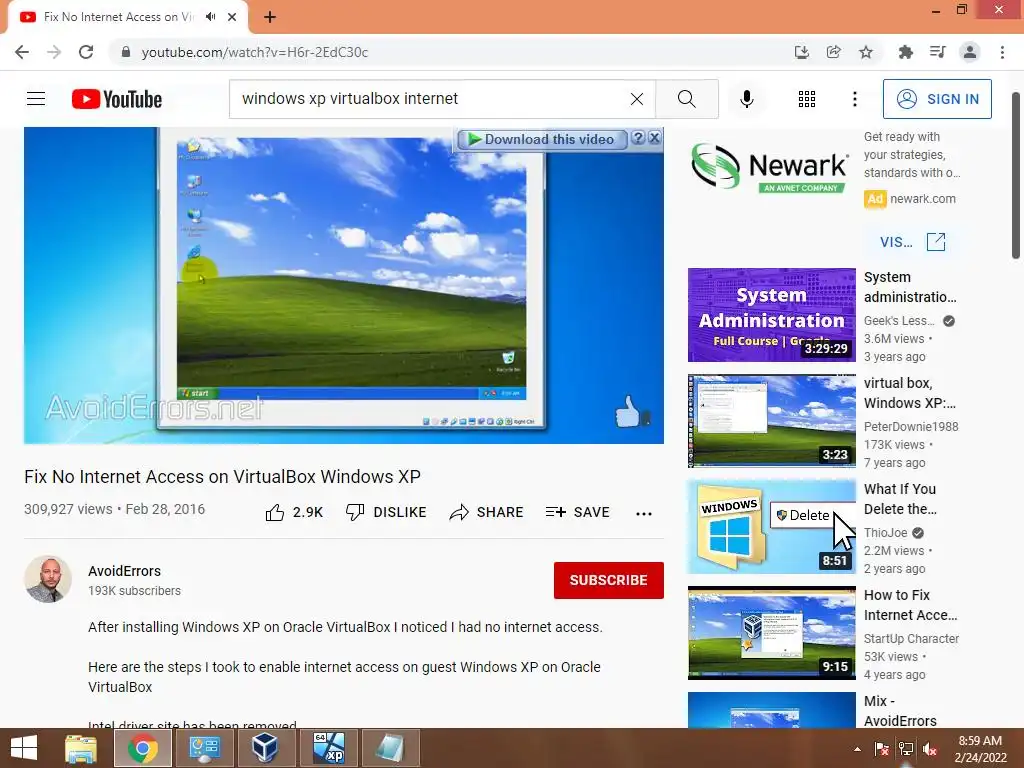Screen dimensions: 1024x768
Task: Bookmark this page with the star
Action: (x=866, y=52)
